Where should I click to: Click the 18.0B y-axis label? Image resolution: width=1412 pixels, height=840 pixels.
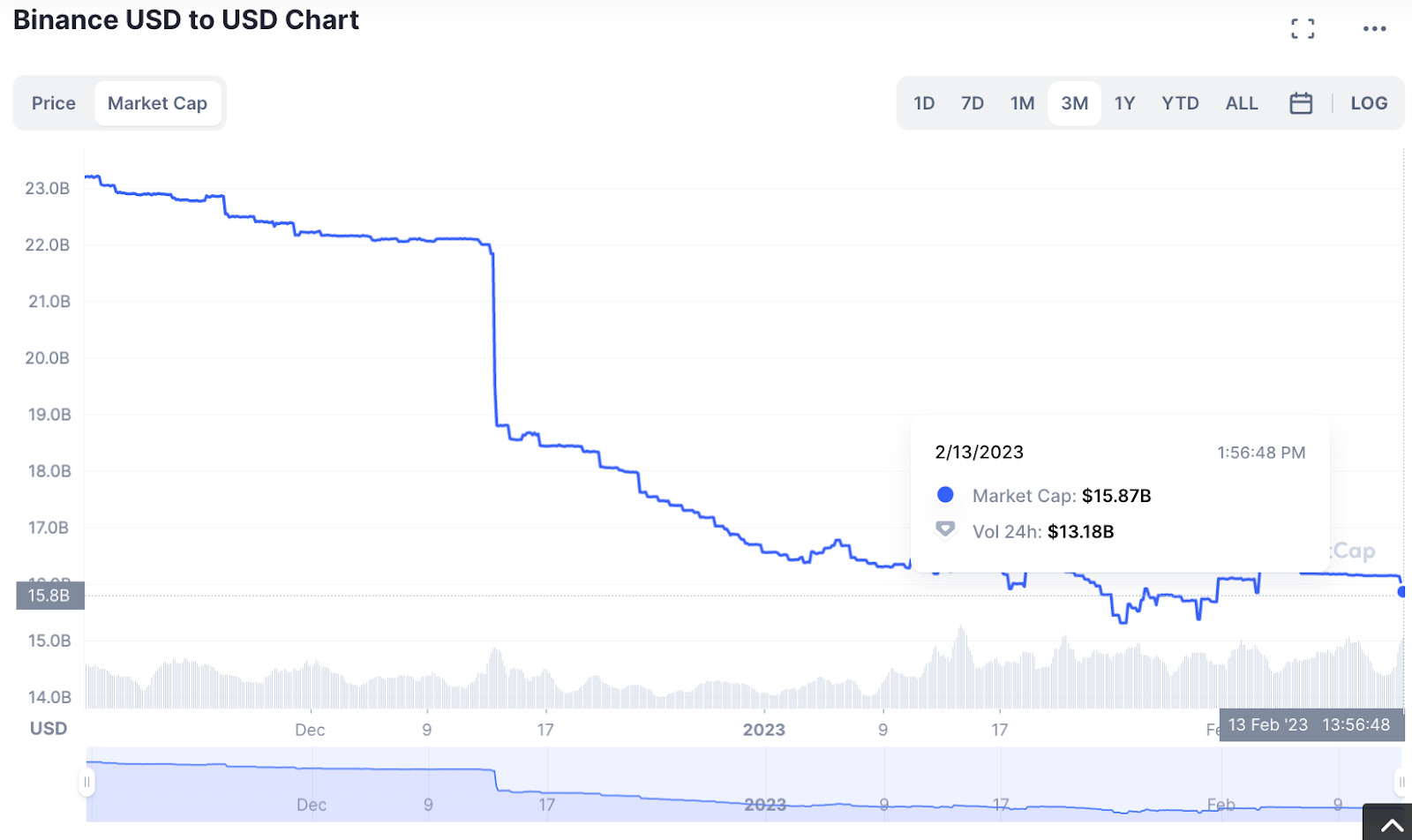coord(49,470)
